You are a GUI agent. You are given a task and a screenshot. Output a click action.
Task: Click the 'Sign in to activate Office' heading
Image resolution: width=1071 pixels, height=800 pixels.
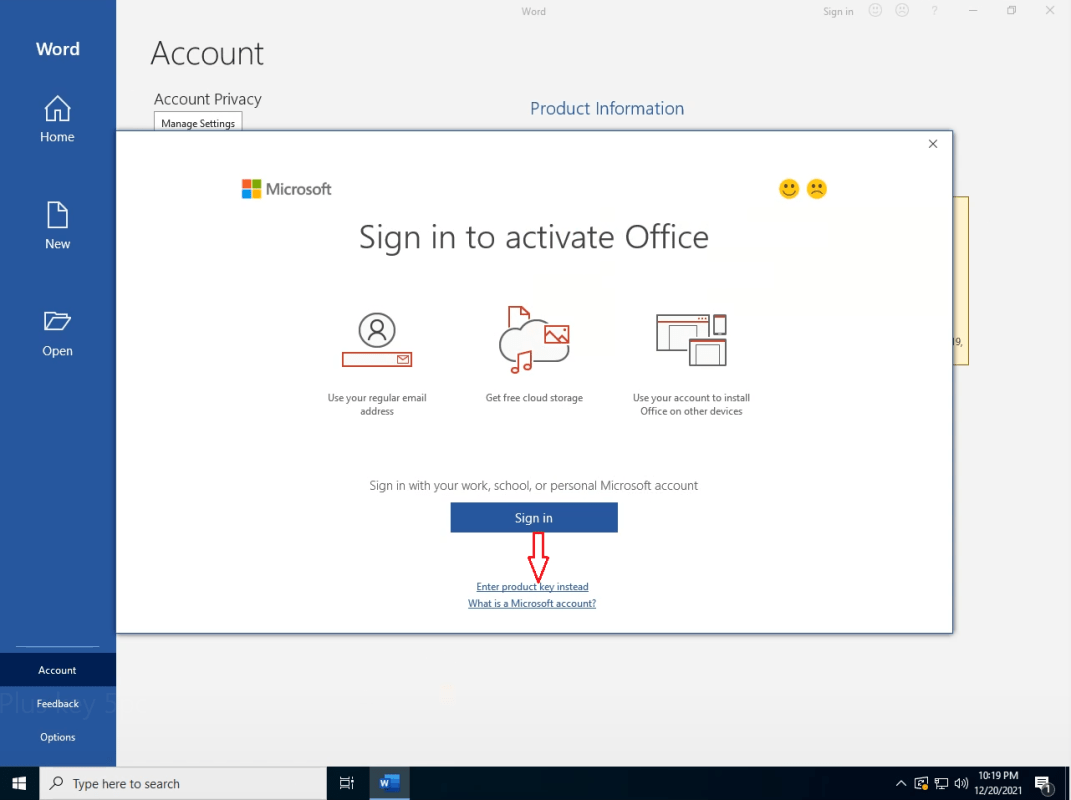(x=533, y=238)
